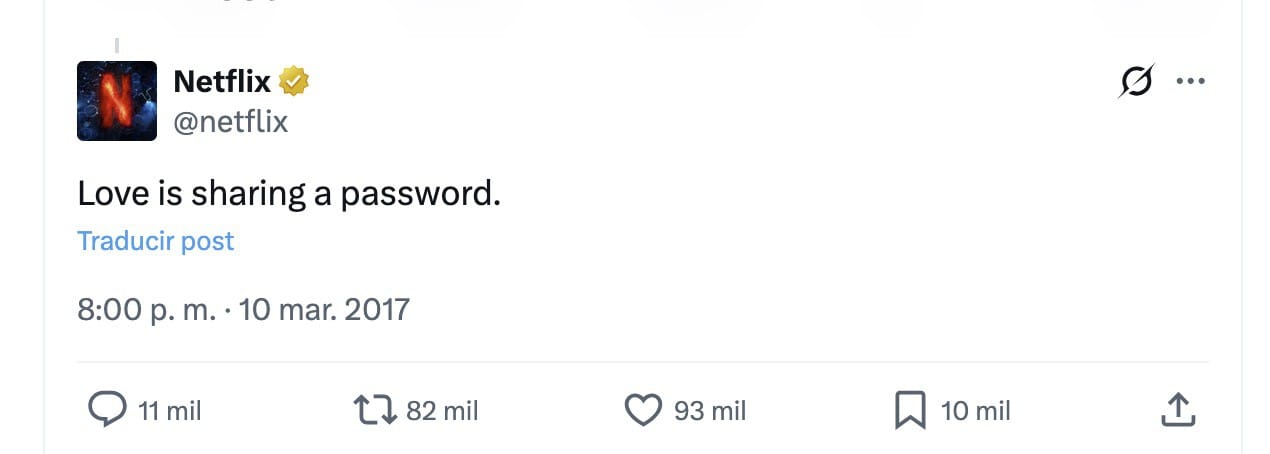Open Grok actions for this post
Viewport: 1270px width, 454px height.
click(1135, 82)
